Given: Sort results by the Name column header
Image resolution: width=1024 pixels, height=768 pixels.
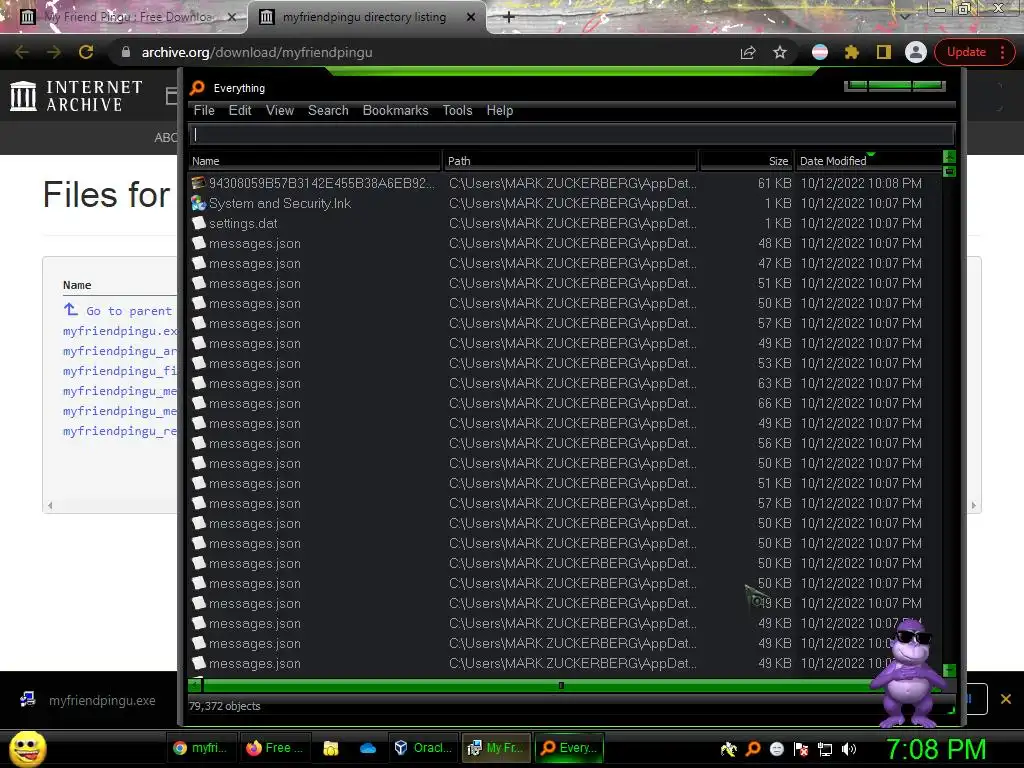Looking at the screenshot, I should (315, 161).
